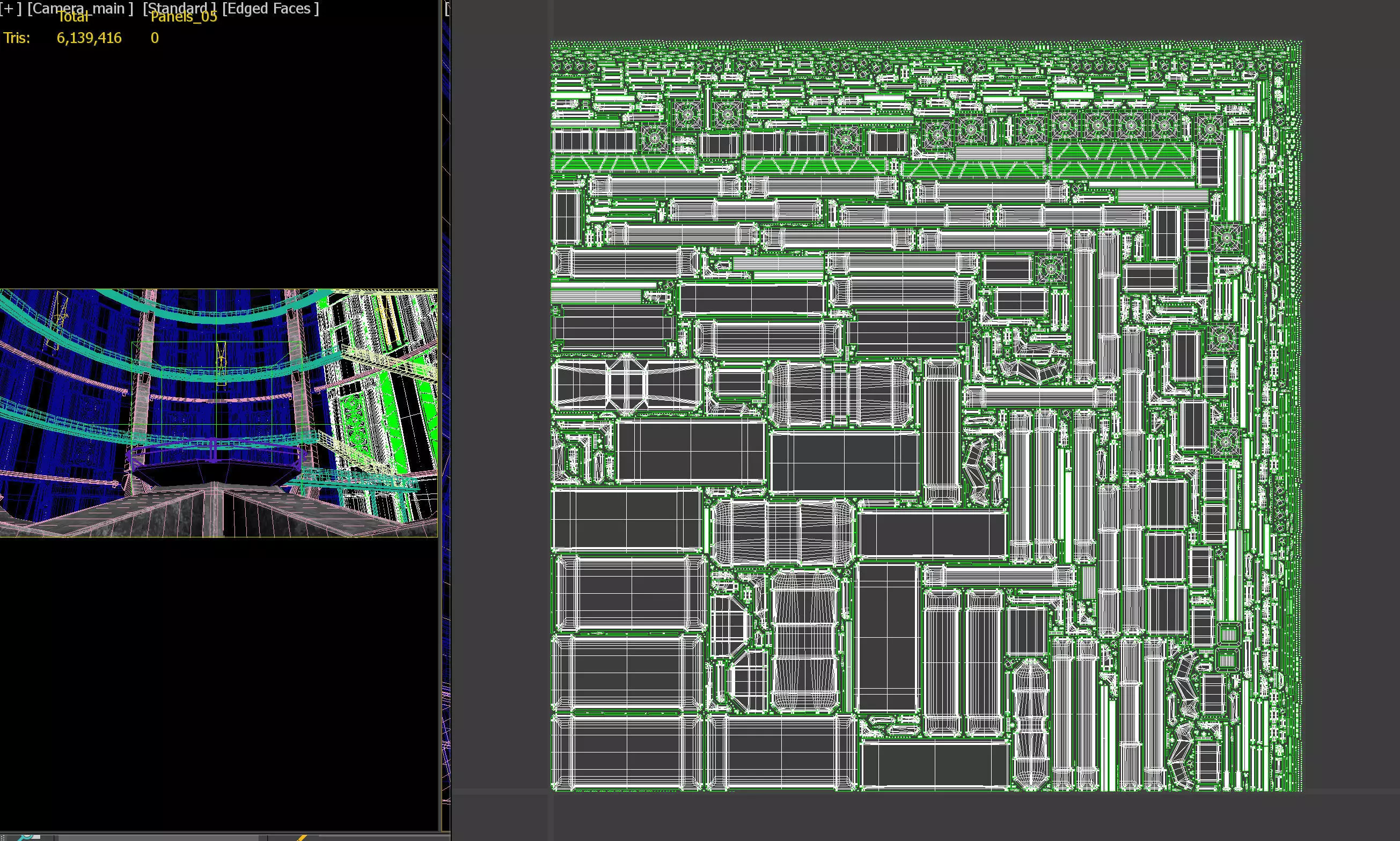Open the Standard viewport quality menu
Image resolution: width=1400 pixels, height=841 pixels.
[179, 9]
